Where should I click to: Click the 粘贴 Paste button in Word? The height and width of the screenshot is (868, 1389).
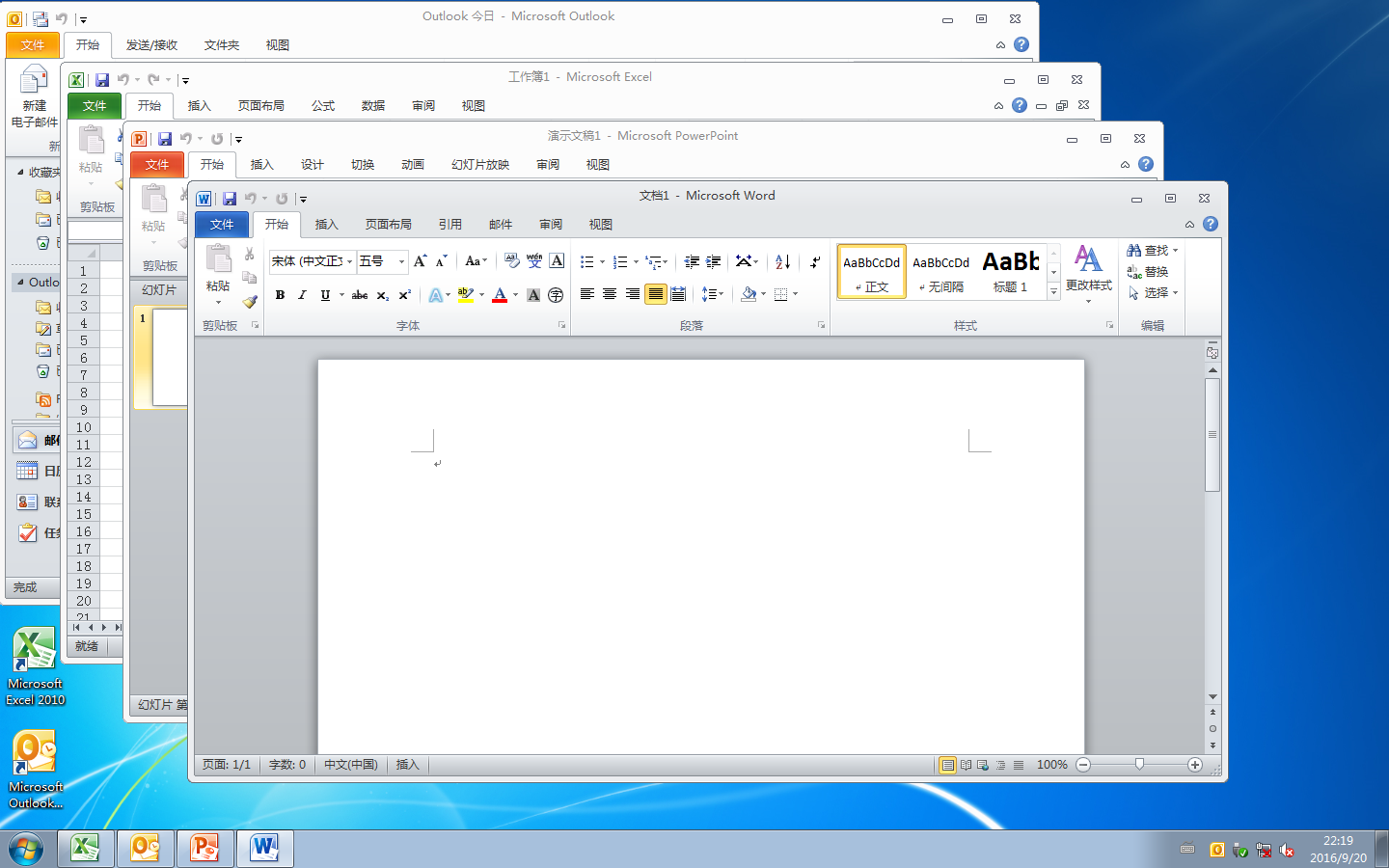pyautogui.click(x=218, y=275)
